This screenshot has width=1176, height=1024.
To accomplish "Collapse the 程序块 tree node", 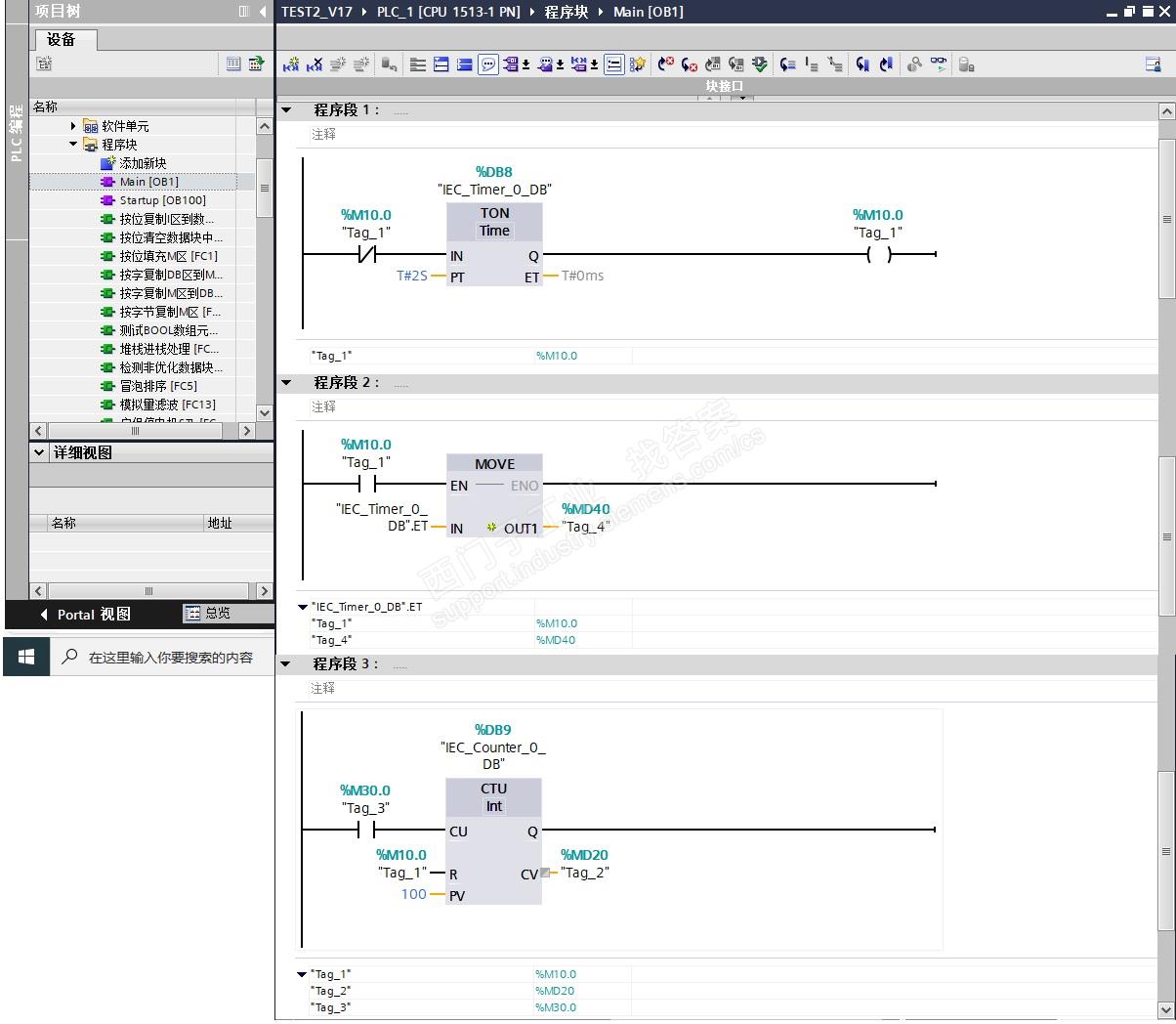I will coord(73,144).
